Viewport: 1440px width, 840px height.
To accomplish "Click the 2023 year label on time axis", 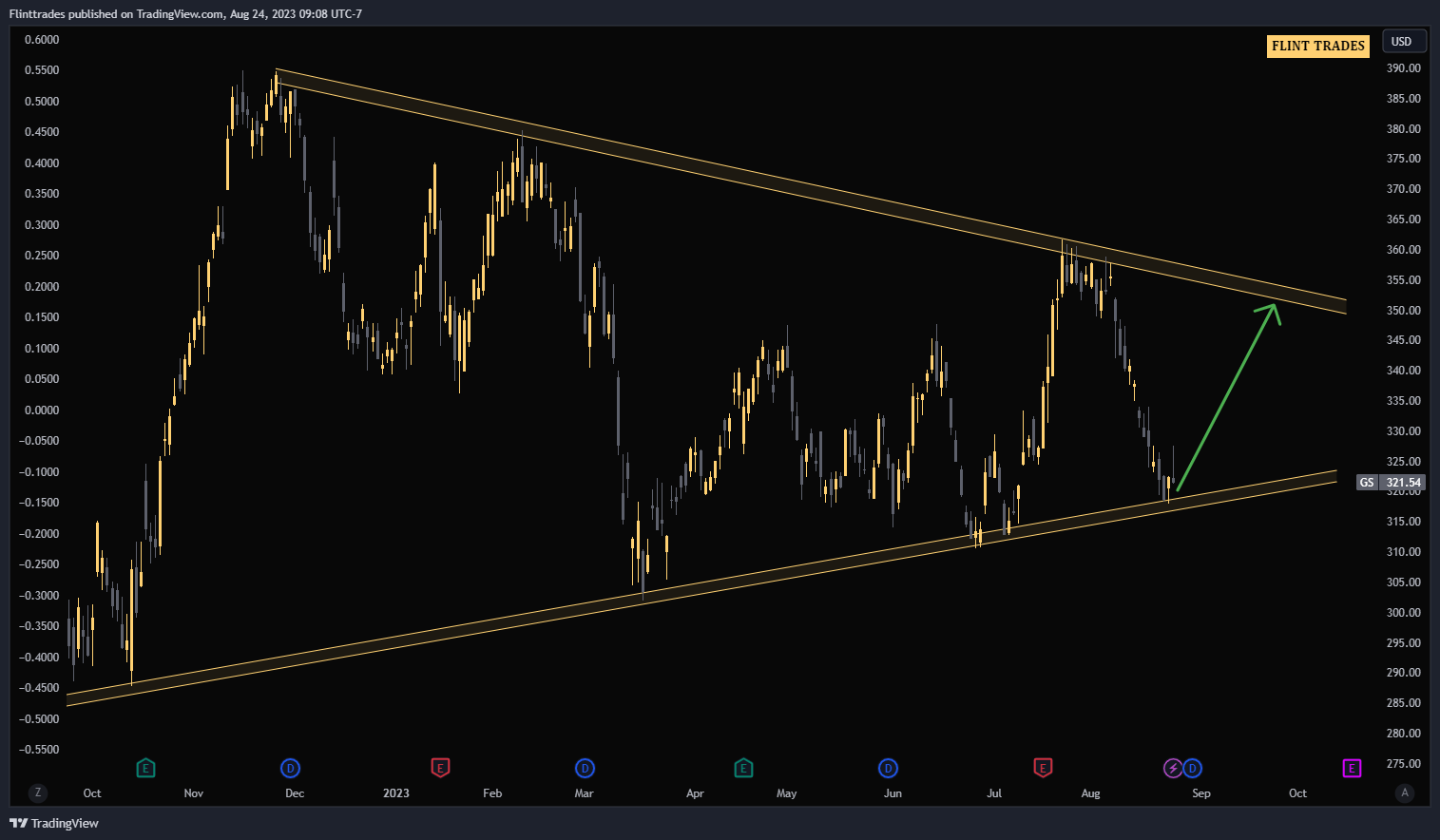I will [396, 793].
